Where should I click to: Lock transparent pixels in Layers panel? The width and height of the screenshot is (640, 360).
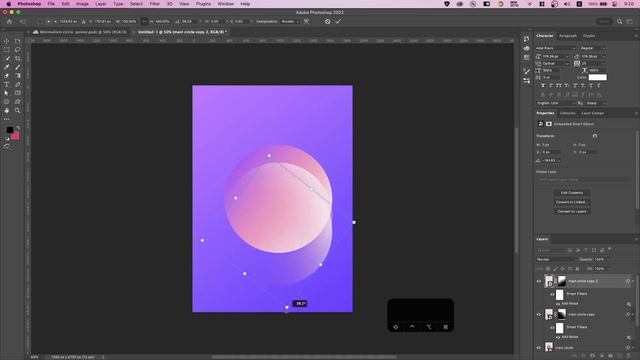(x=548, y=269)
